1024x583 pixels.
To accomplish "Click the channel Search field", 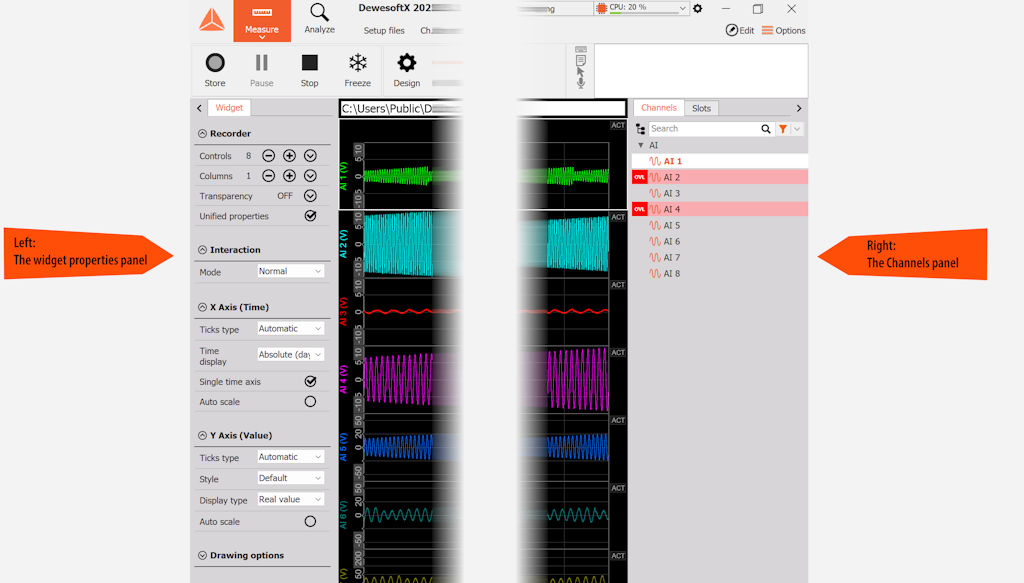I will [x=703, y=129].
